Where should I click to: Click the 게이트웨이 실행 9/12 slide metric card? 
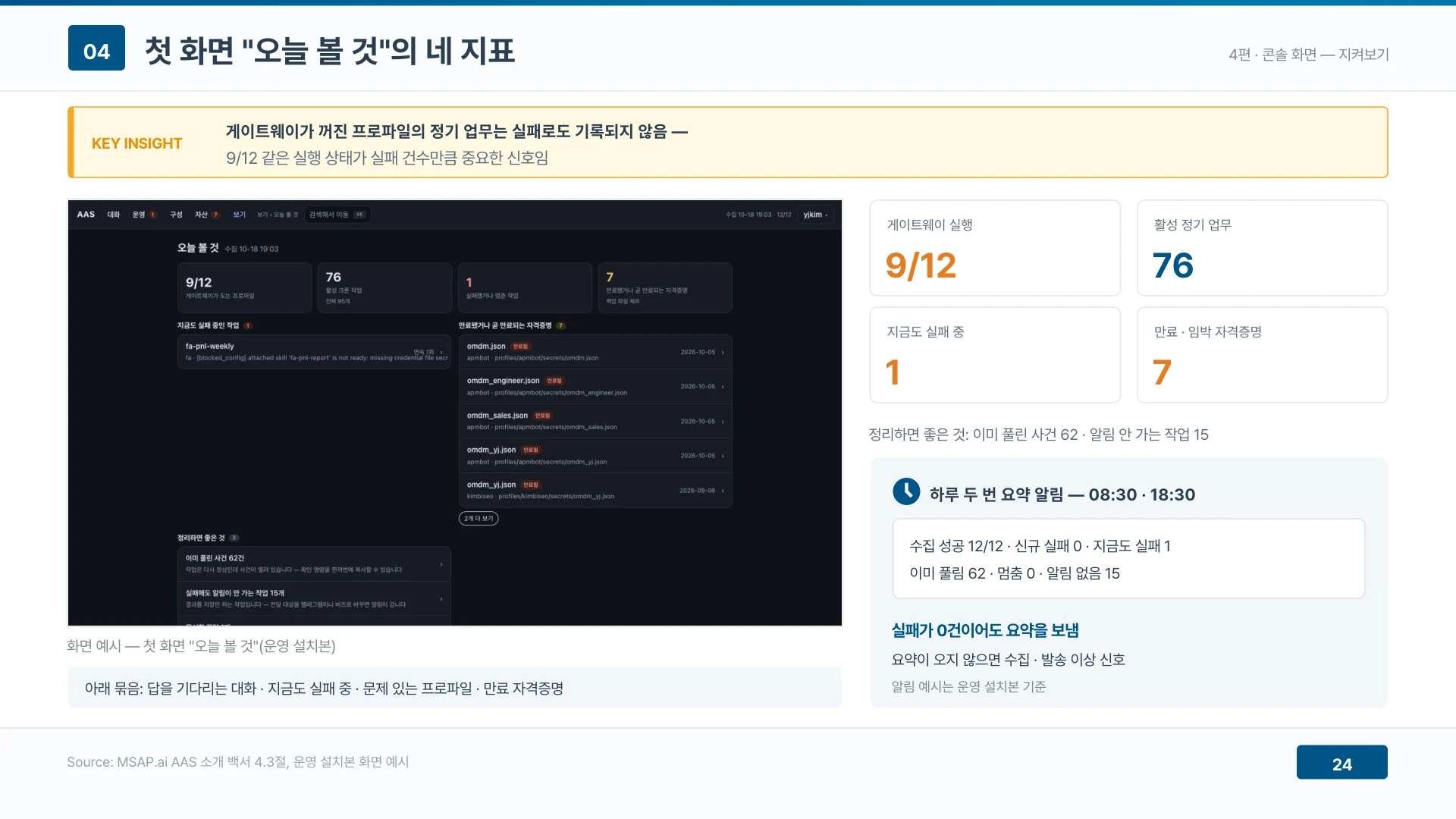click(995, 248)
